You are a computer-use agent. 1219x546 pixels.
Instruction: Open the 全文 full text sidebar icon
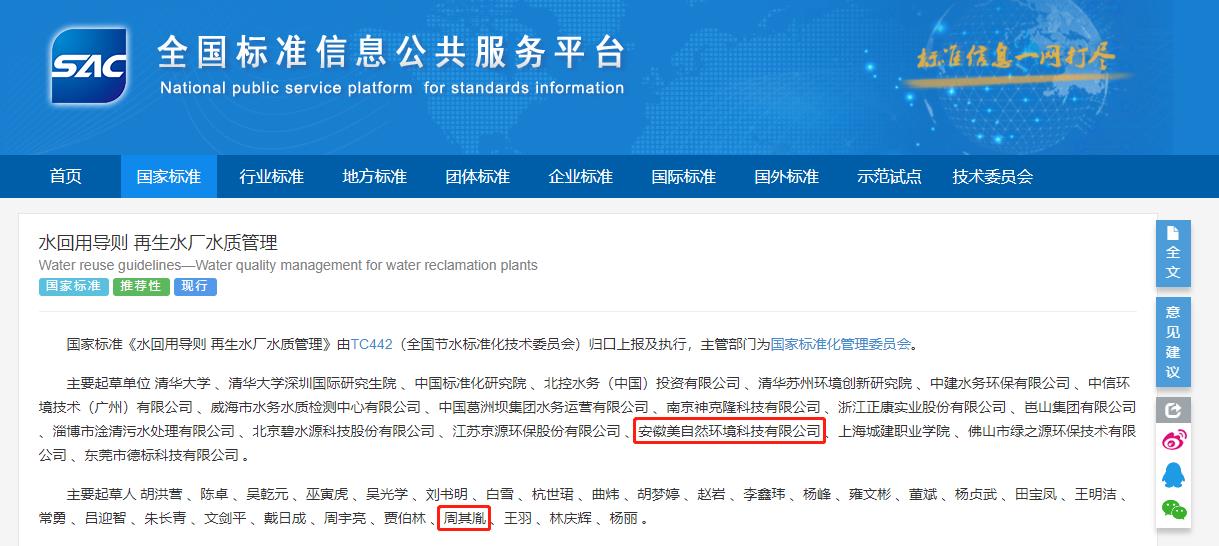pos(1173,254)
